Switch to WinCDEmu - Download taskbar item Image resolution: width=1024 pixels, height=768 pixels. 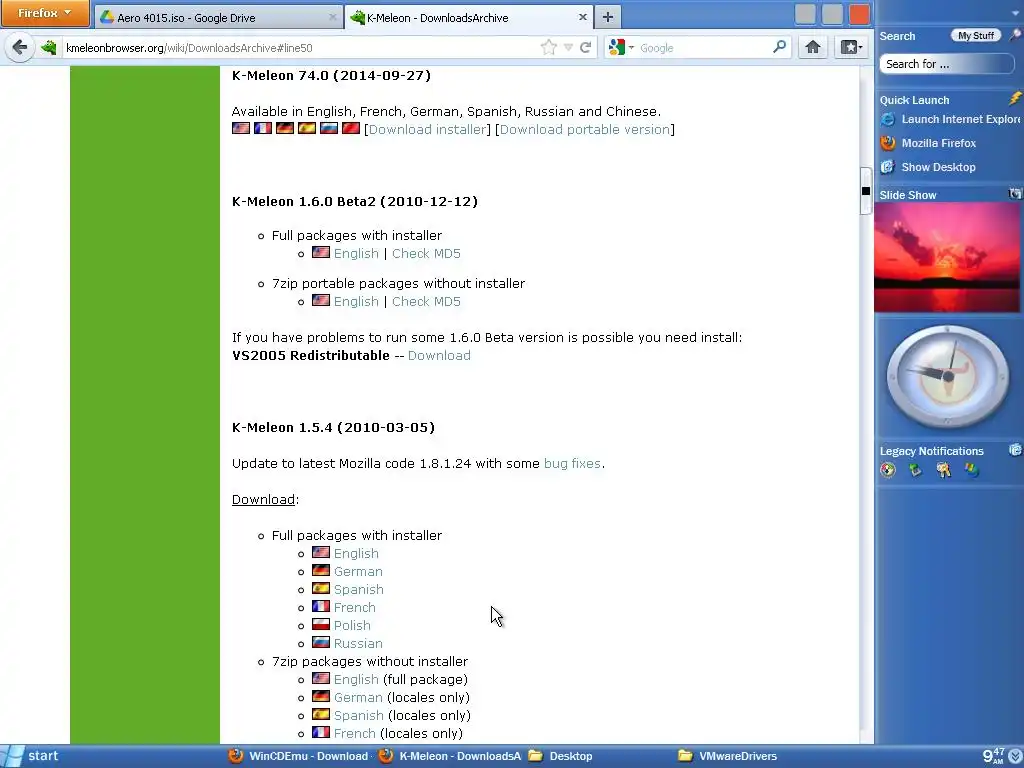tap(298, 756)
